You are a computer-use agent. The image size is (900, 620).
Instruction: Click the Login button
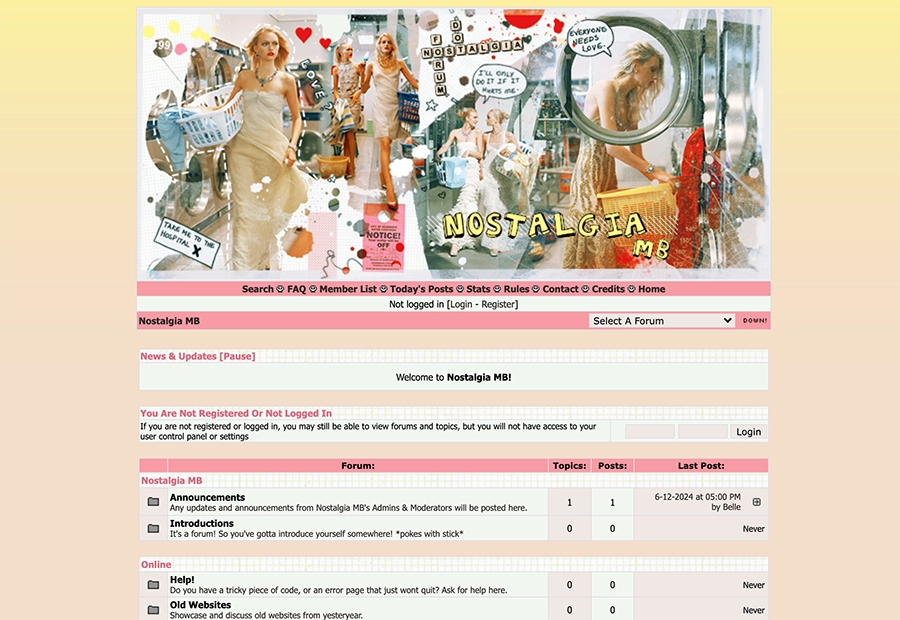coord(748,432)
